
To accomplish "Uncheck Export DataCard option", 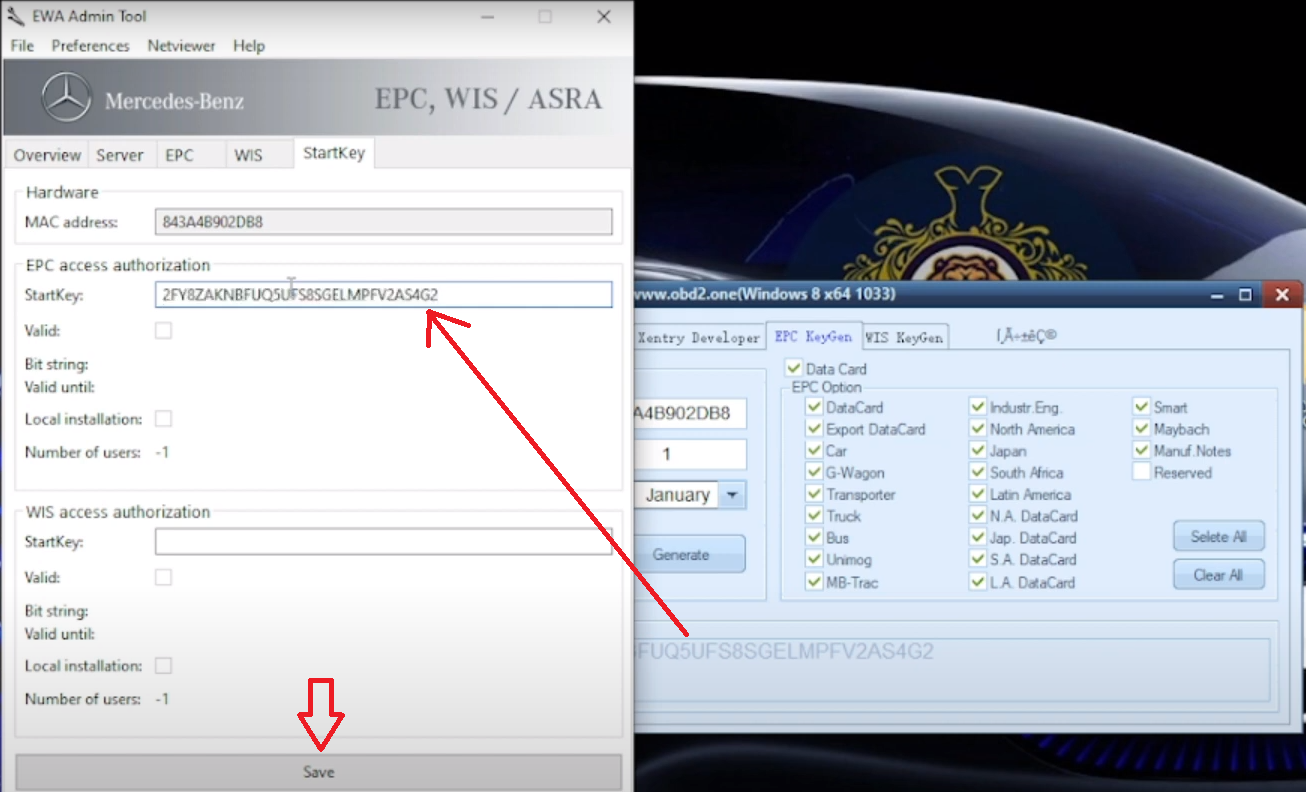I will pos(814,429).
